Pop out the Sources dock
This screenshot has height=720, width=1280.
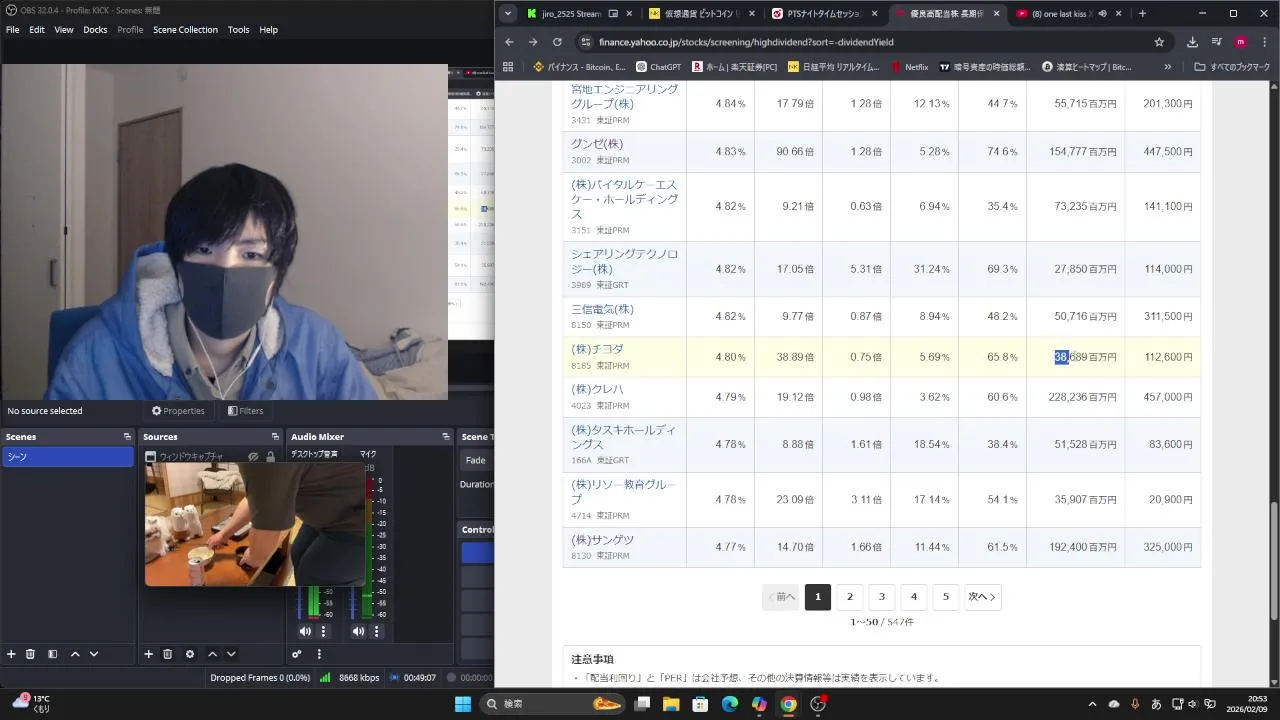275,437
